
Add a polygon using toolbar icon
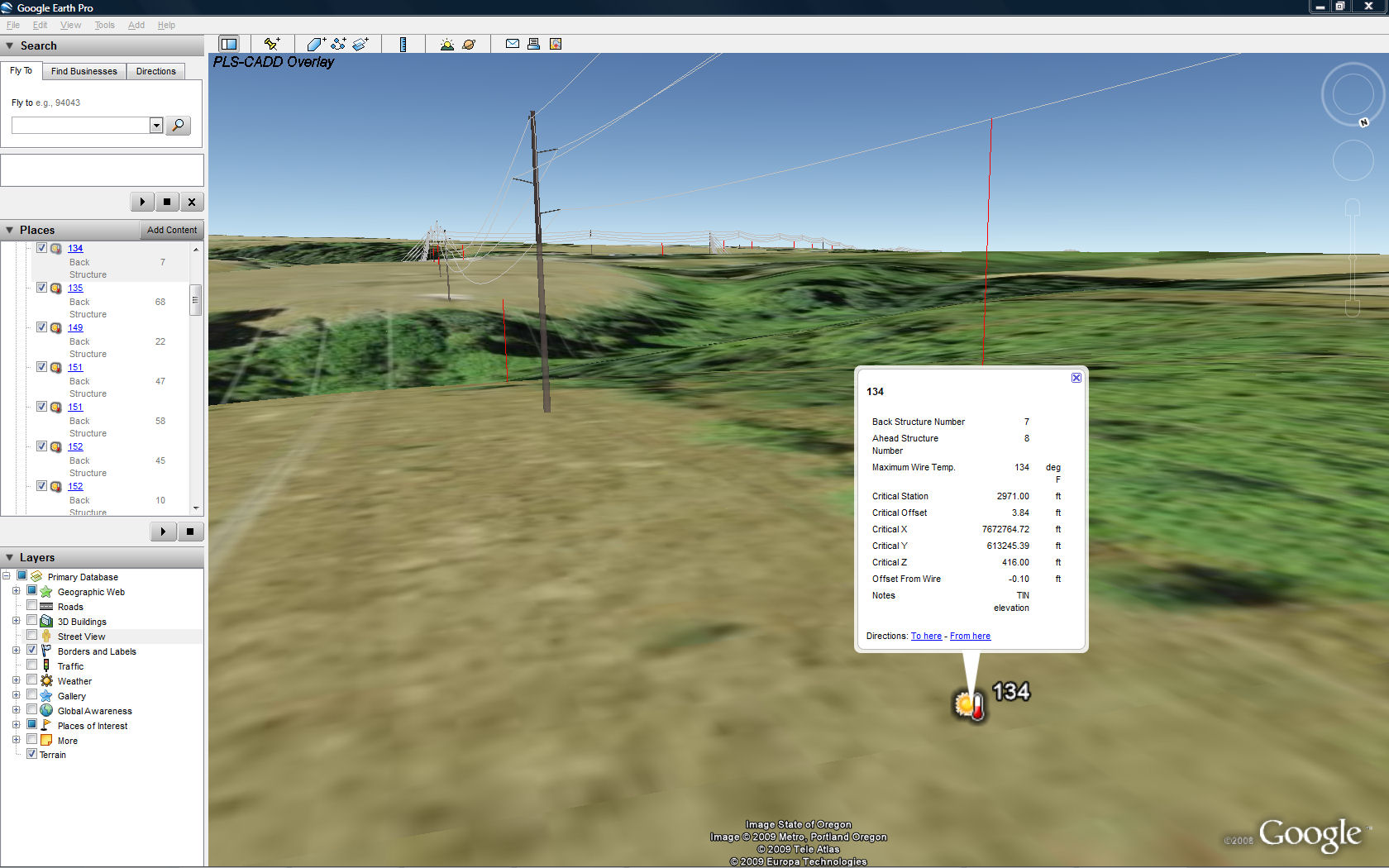[317, 44]
